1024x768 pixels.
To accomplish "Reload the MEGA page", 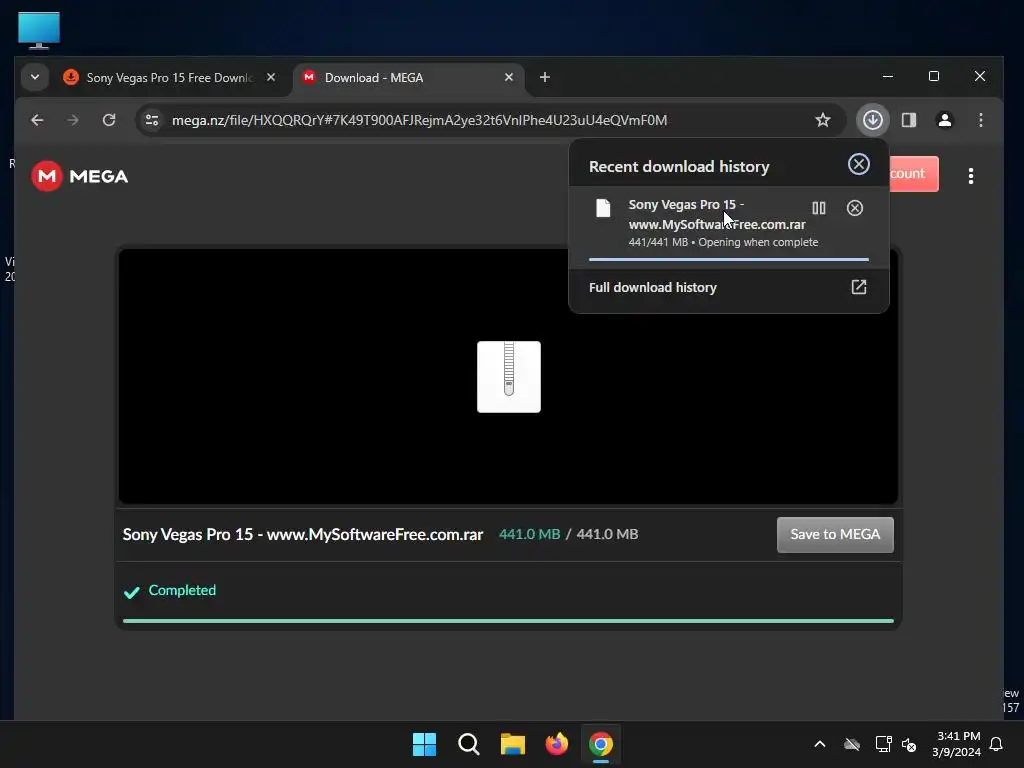I will click(109, 120).
